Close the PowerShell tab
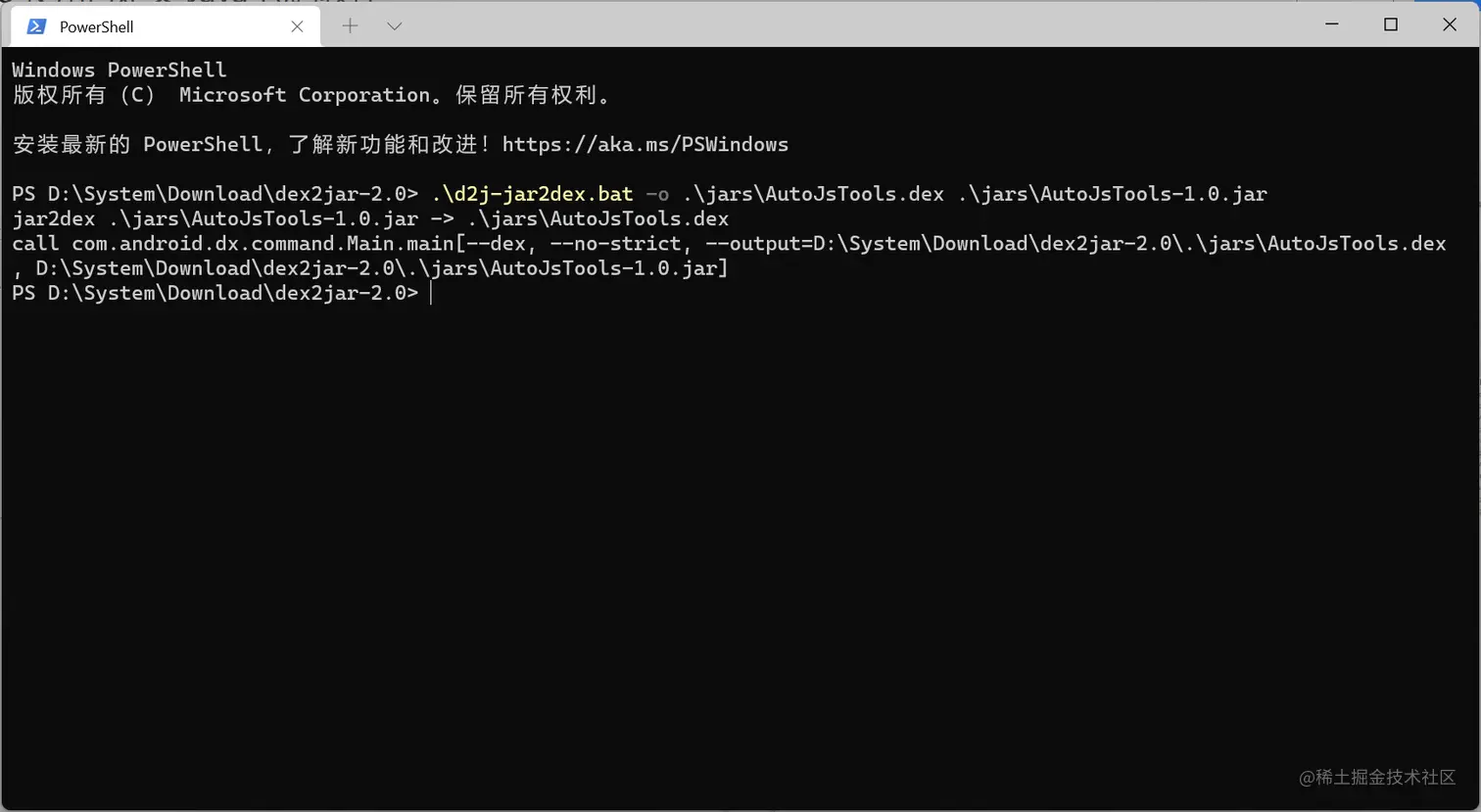The image size is (1481, 812). (x=297, y=26)
